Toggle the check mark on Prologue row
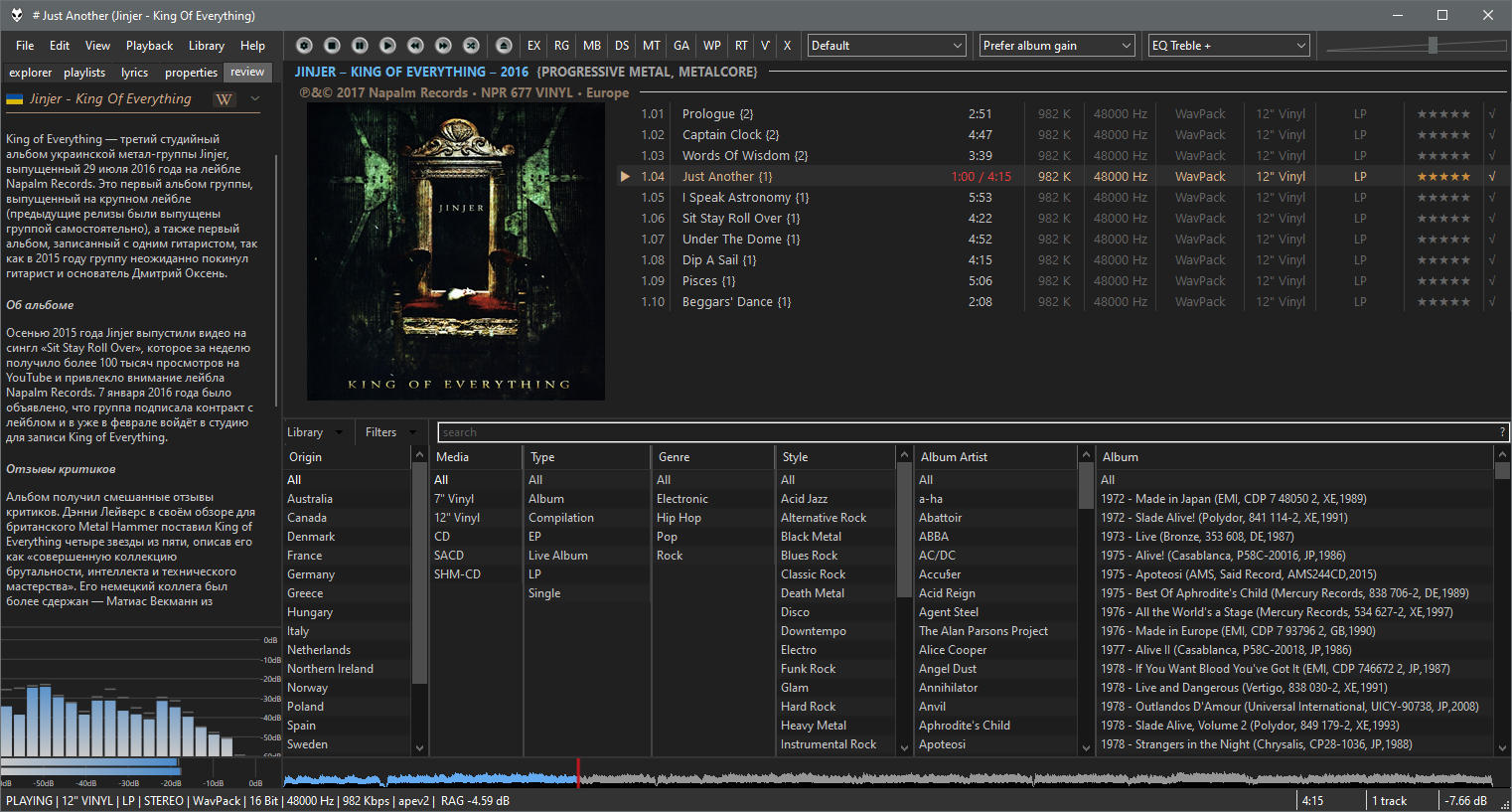Screen dimensions: 1512x812 [1492, 114]
